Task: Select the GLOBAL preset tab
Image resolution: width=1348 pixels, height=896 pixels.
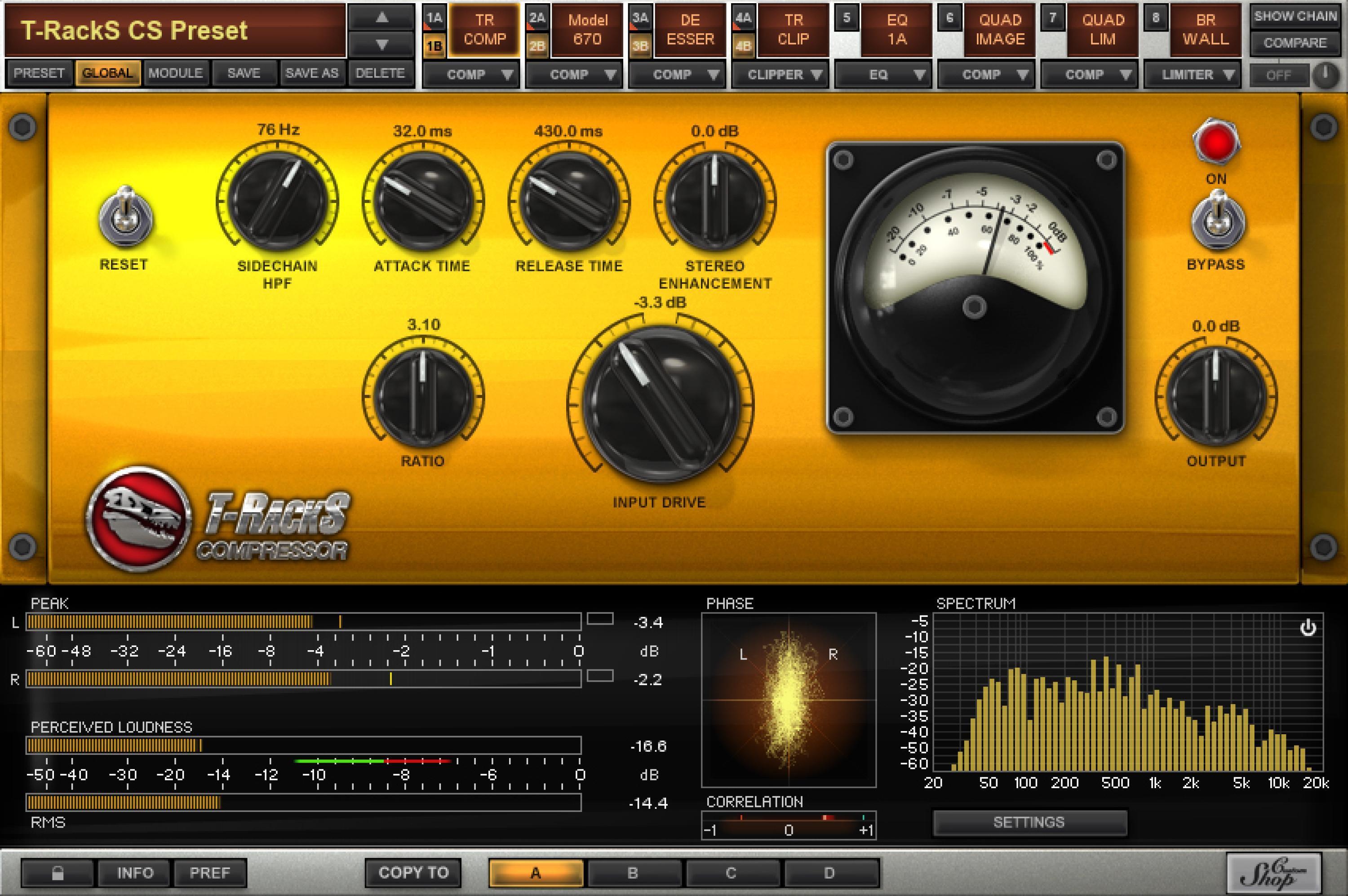Action: click(107, 73)
